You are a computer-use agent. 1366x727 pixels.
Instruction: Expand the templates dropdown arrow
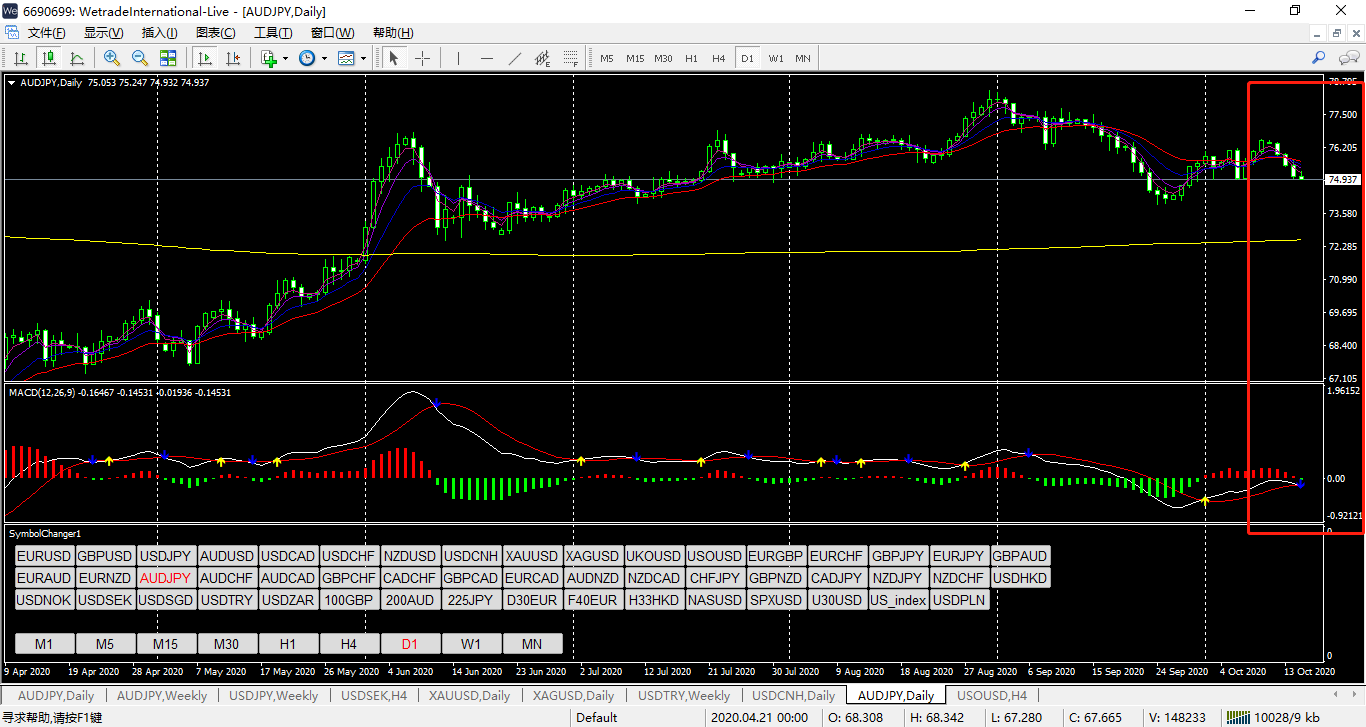tap(363, 58)
